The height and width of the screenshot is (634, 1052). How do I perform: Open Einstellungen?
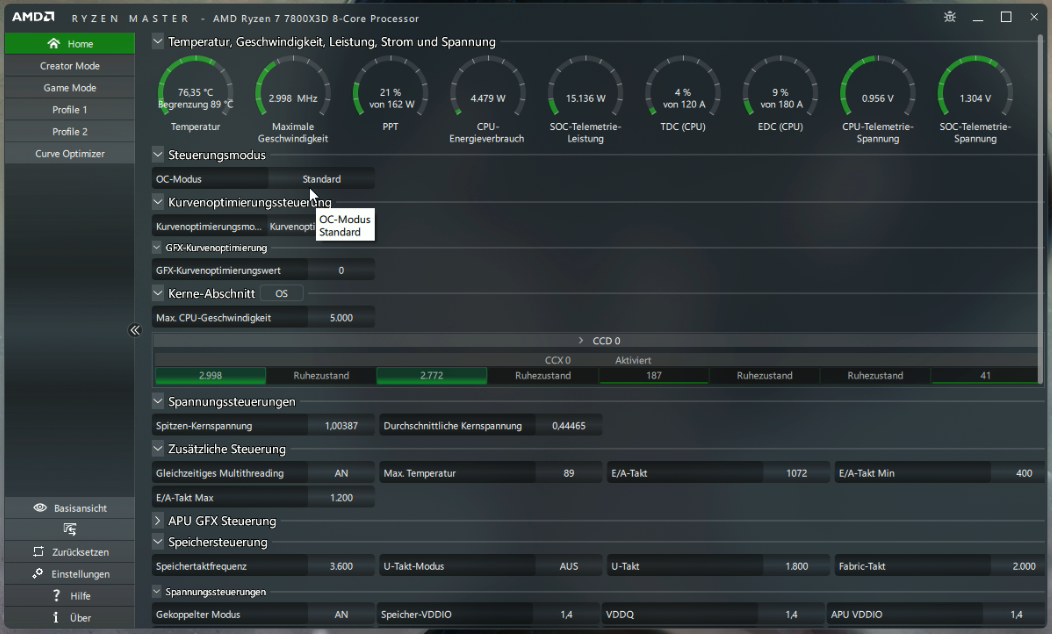pos(70,574)
